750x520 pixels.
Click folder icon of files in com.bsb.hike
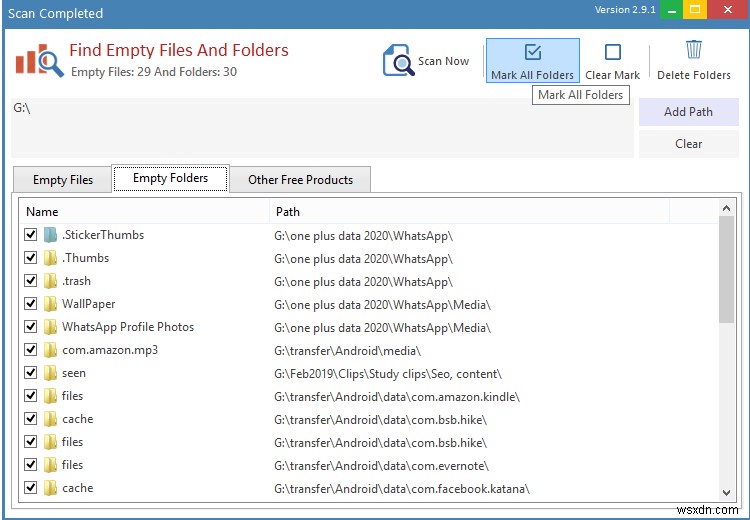point(50,442)
